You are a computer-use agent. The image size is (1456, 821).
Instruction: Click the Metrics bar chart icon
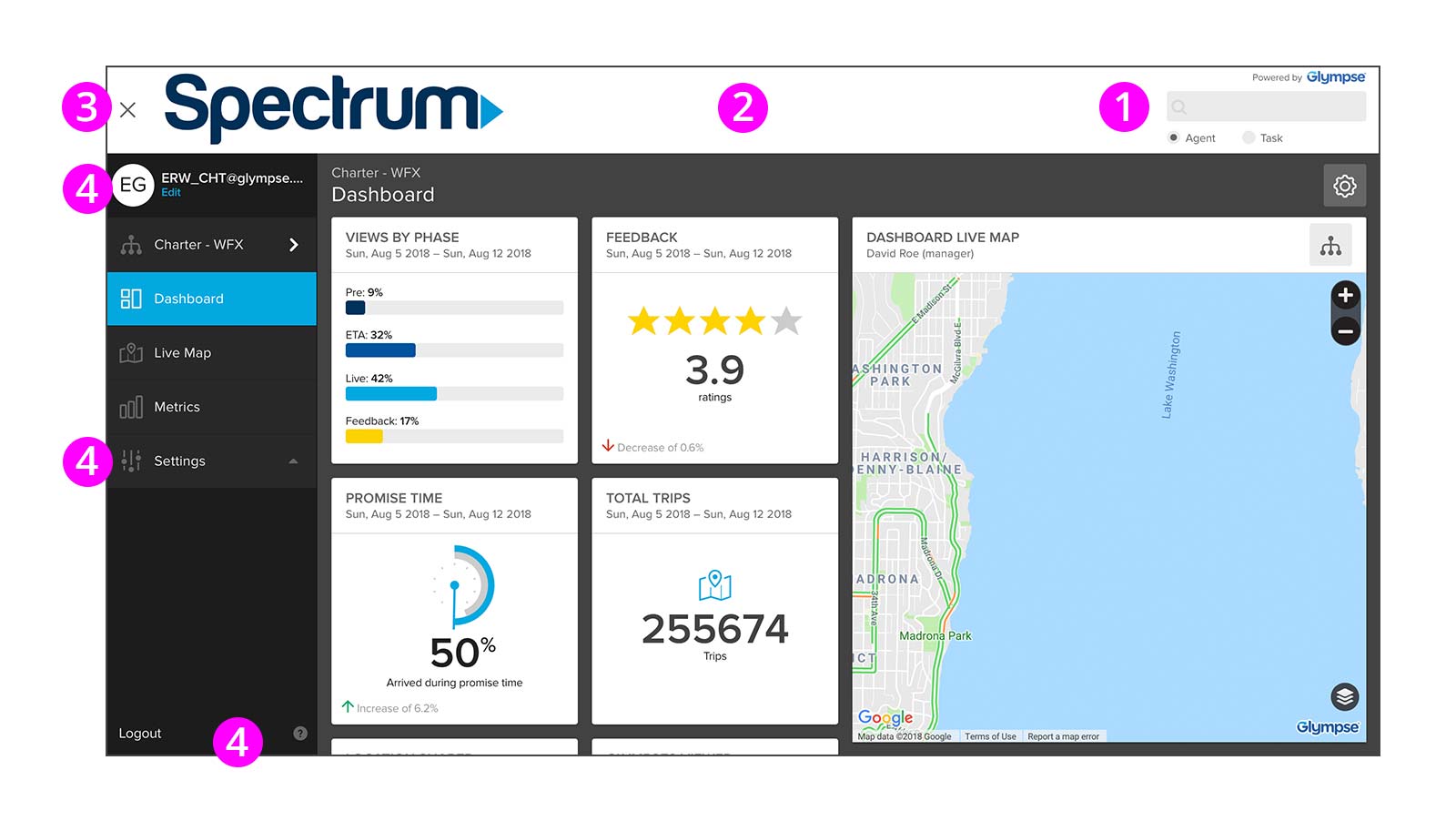(131, 407)
